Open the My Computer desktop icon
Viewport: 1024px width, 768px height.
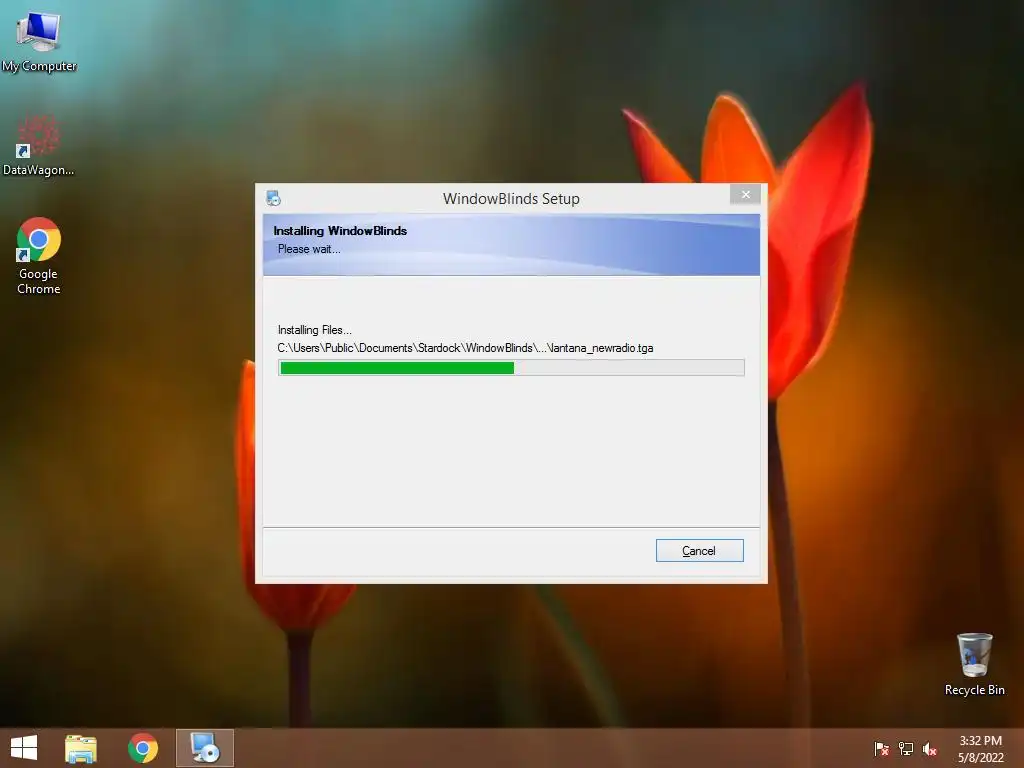39,40
